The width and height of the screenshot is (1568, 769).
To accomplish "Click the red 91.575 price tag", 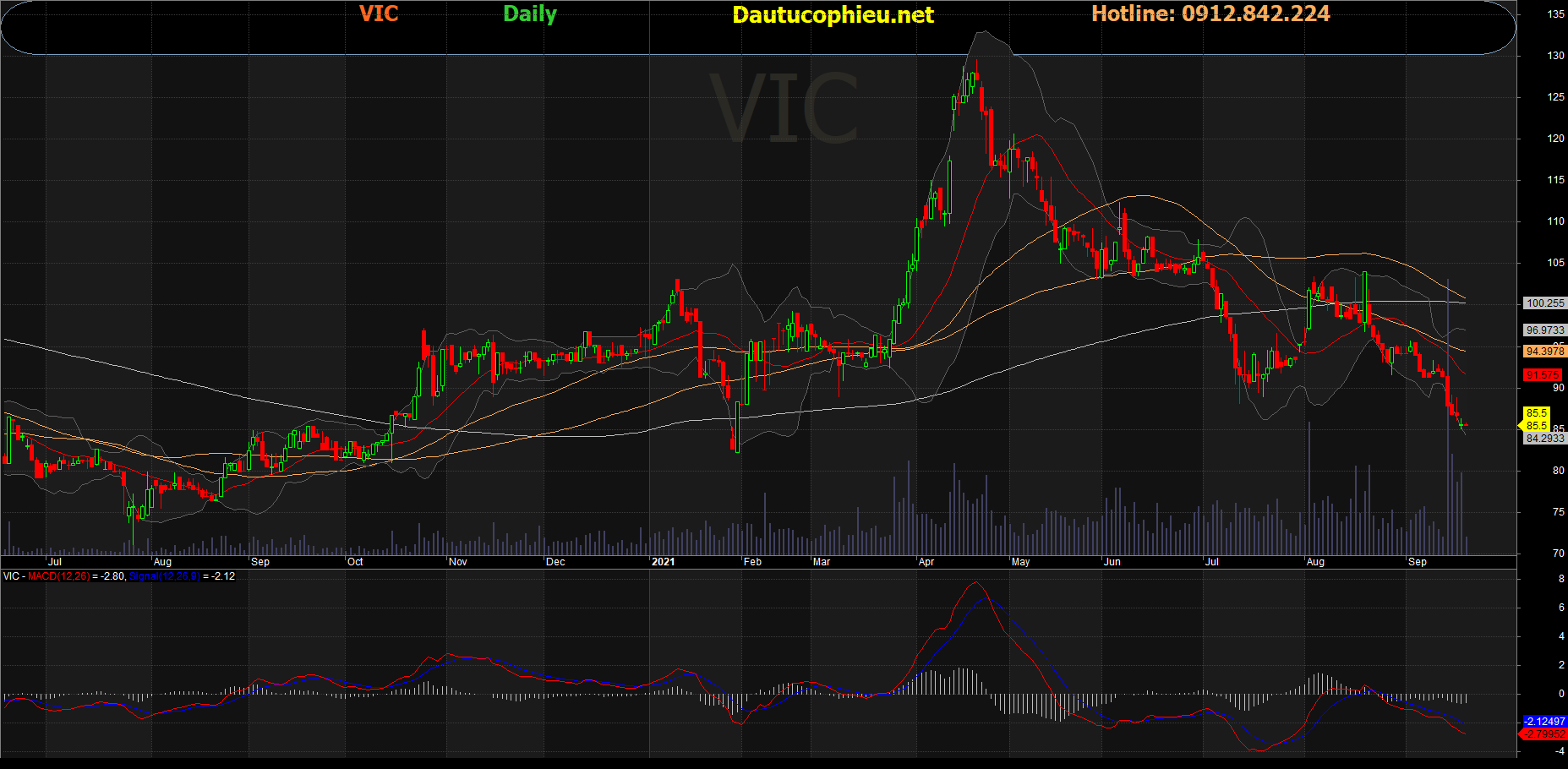I will click(x=1543, y=375).
